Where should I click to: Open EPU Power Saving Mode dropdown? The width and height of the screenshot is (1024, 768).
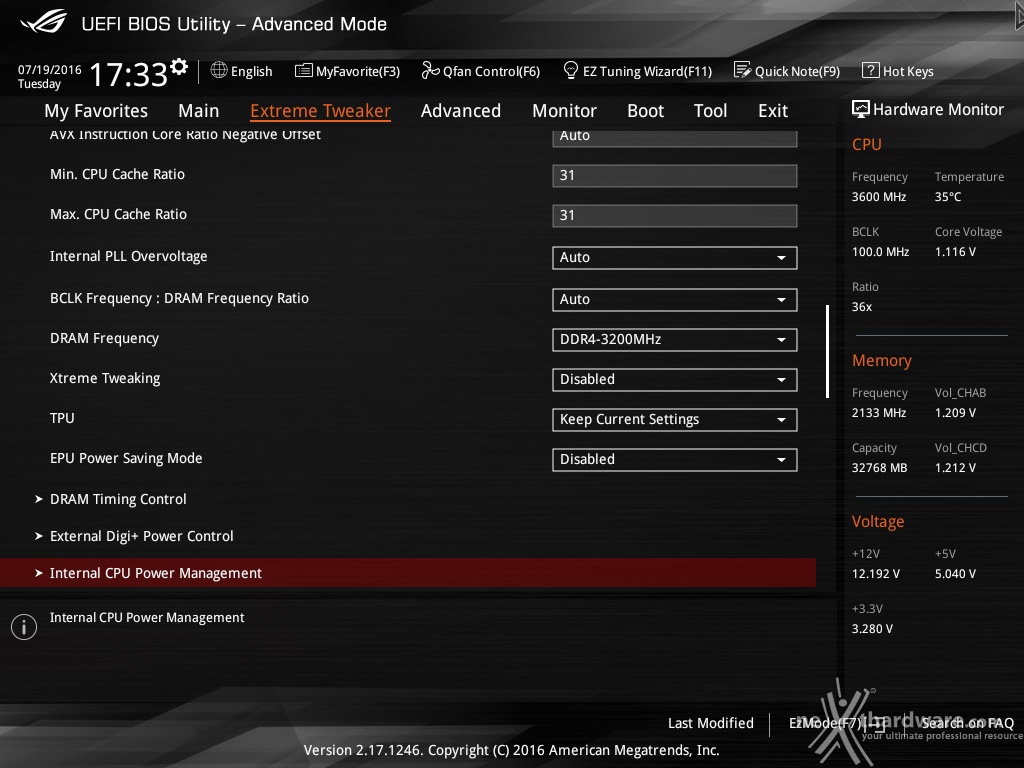coord(675,459)
